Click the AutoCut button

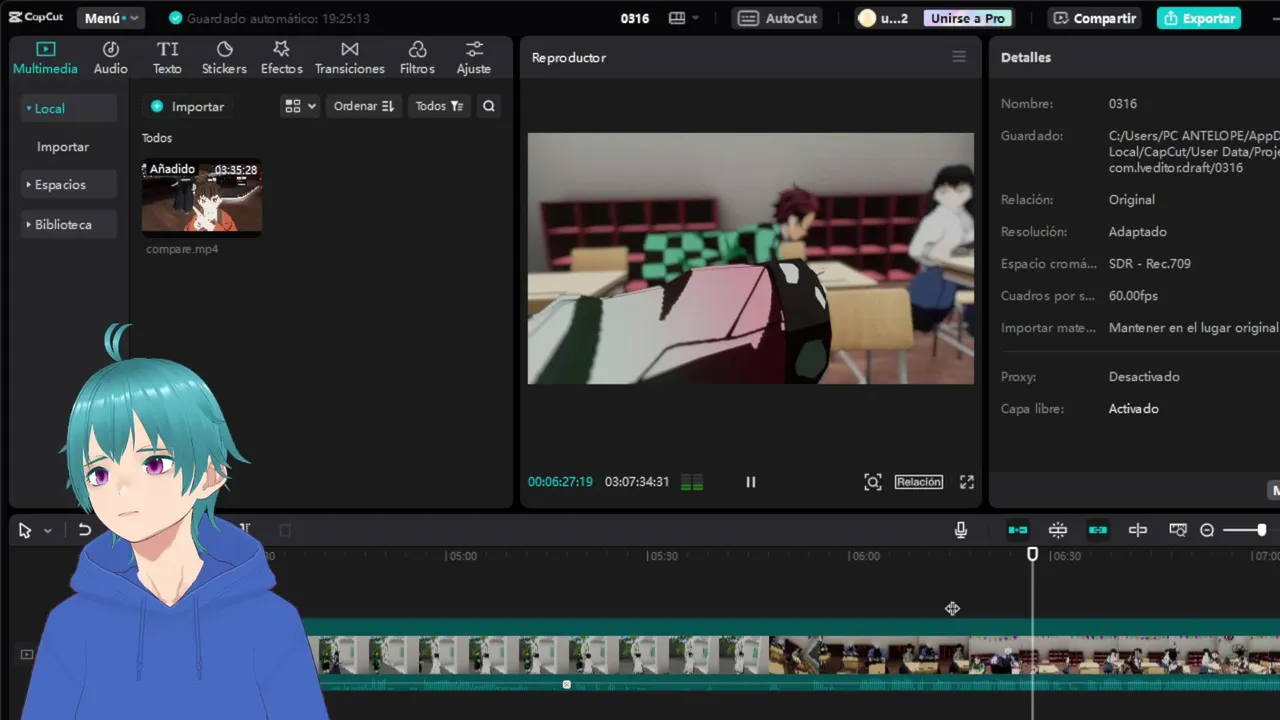point(779,18)
